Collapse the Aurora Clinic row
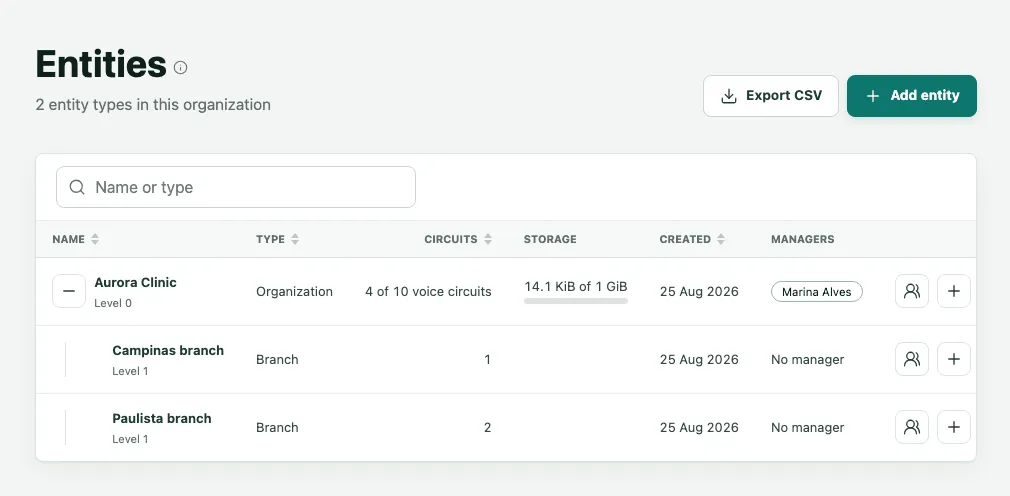The height and width of the screenshot is (496, 1010). [x=69, y=291]
